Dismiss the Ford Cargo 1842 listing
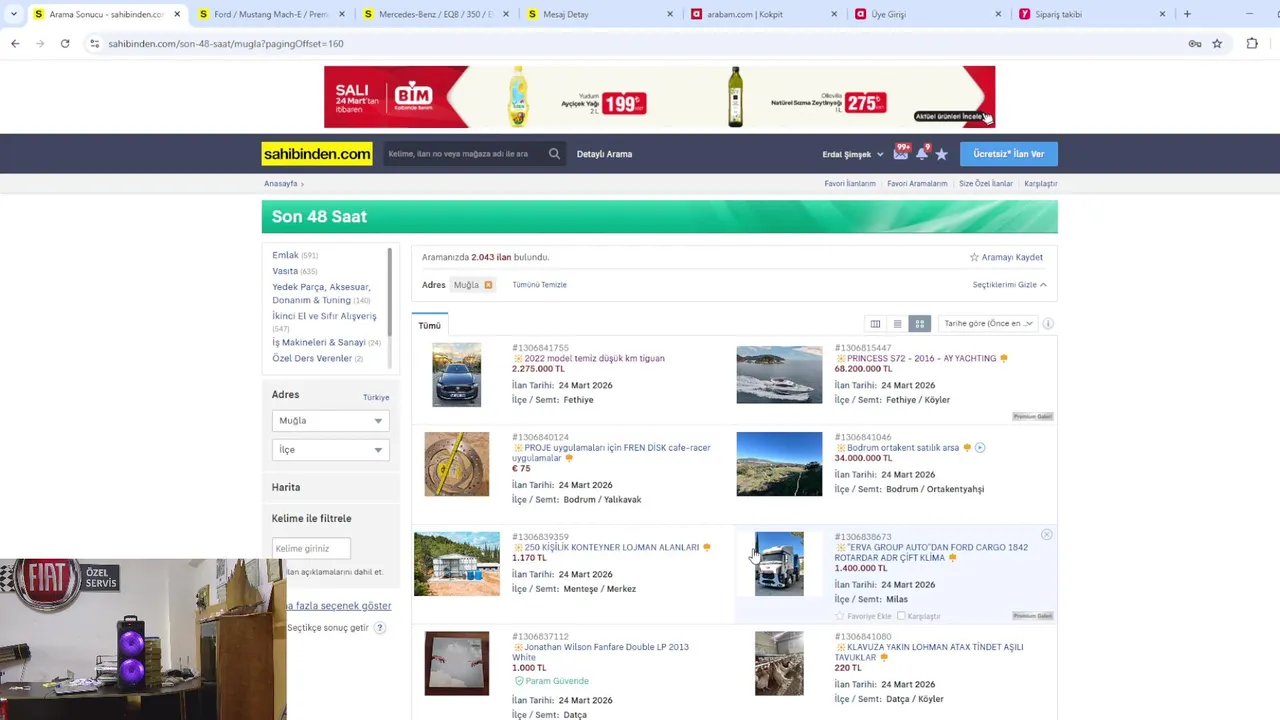This screenshot has height=720, width=1280. tap(1046, 535)
